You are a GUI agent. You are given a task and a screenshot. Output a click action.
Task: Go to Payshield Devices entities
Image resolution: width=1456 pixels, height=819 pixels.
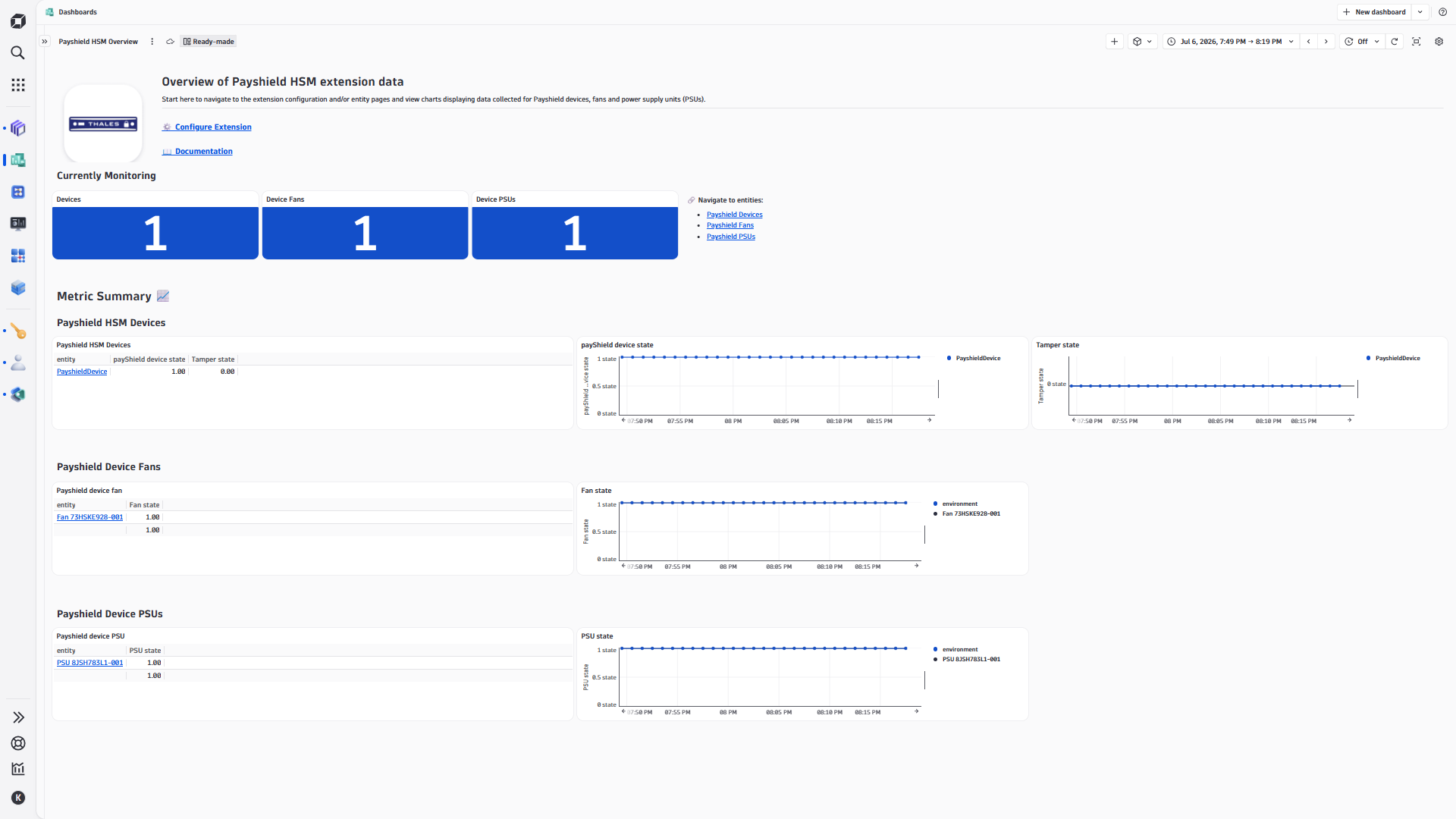coord(734,215)
